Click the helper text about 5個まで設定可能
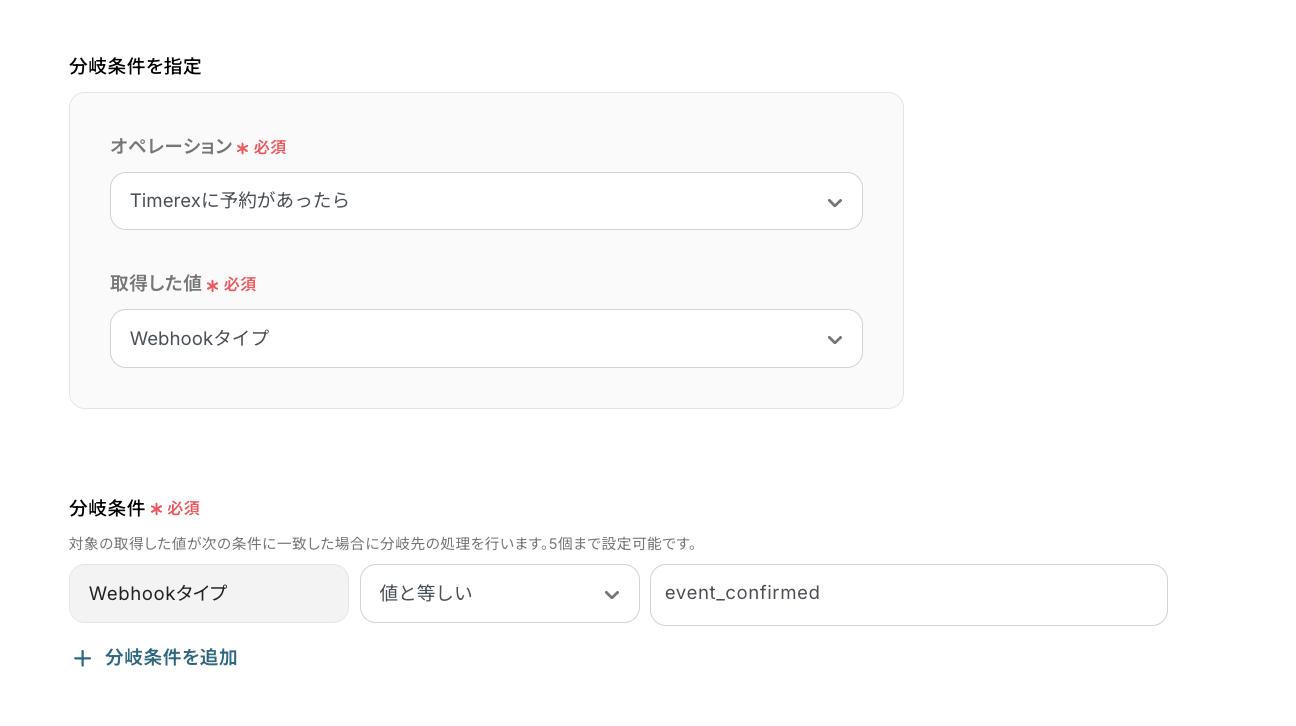This screenshot has height=726, width=1296. click(381, 544)
